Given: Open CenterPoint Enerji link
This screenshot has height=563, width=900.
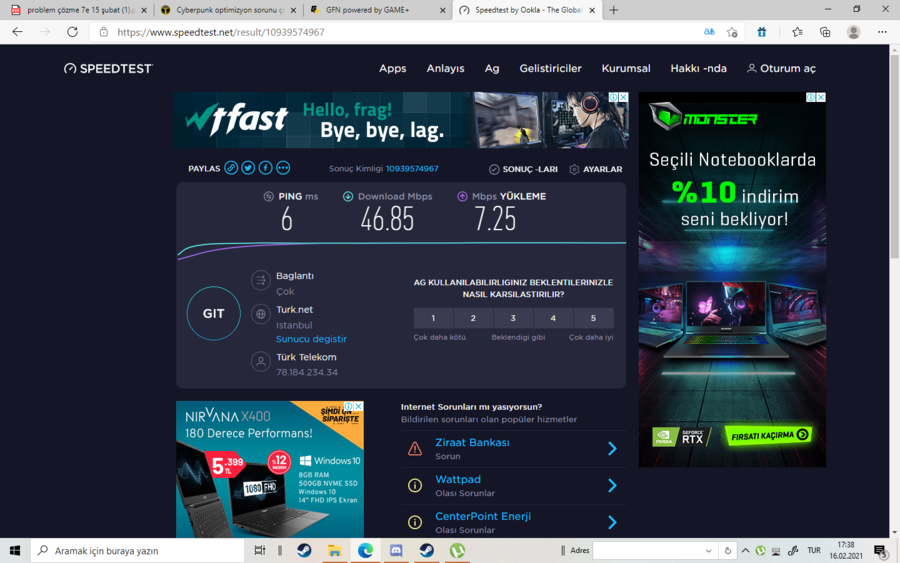Looking at the screenshot, I should pos(483,516).
